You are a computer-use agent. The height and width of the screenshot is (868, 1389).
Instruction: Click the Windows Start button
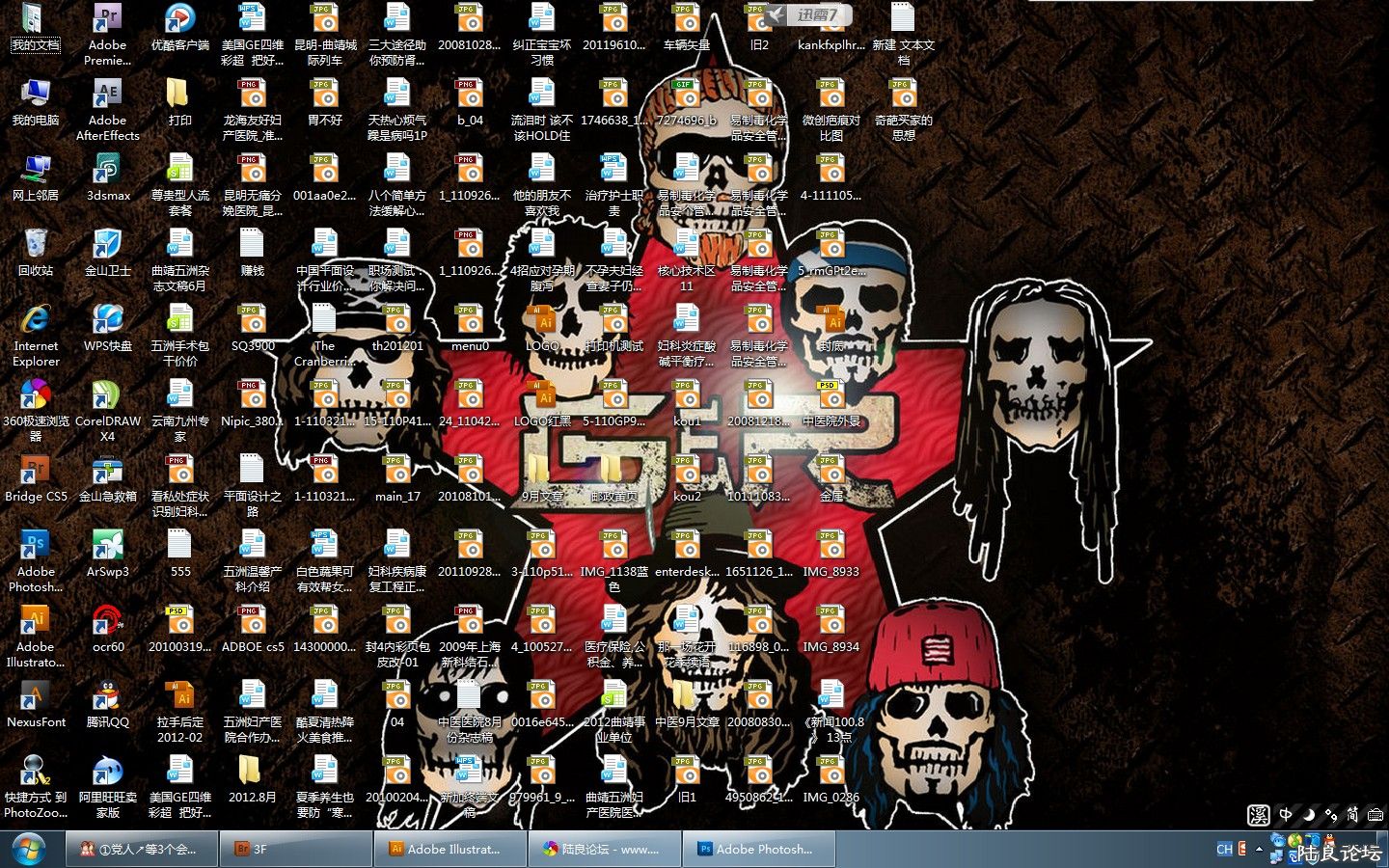(x=28, y=850)
